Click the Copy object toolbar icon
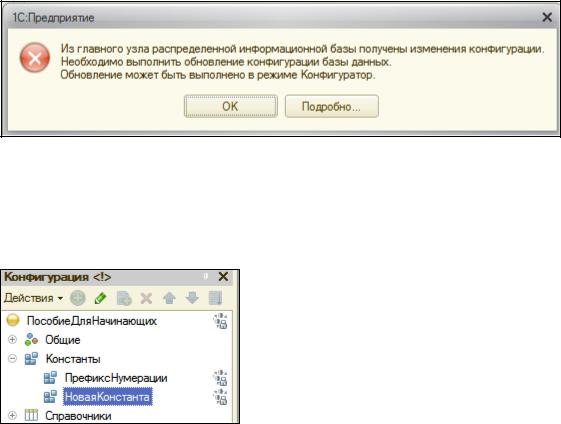Image resolution: width=561 pixels, height=424 pixels. tap(124, 298)
